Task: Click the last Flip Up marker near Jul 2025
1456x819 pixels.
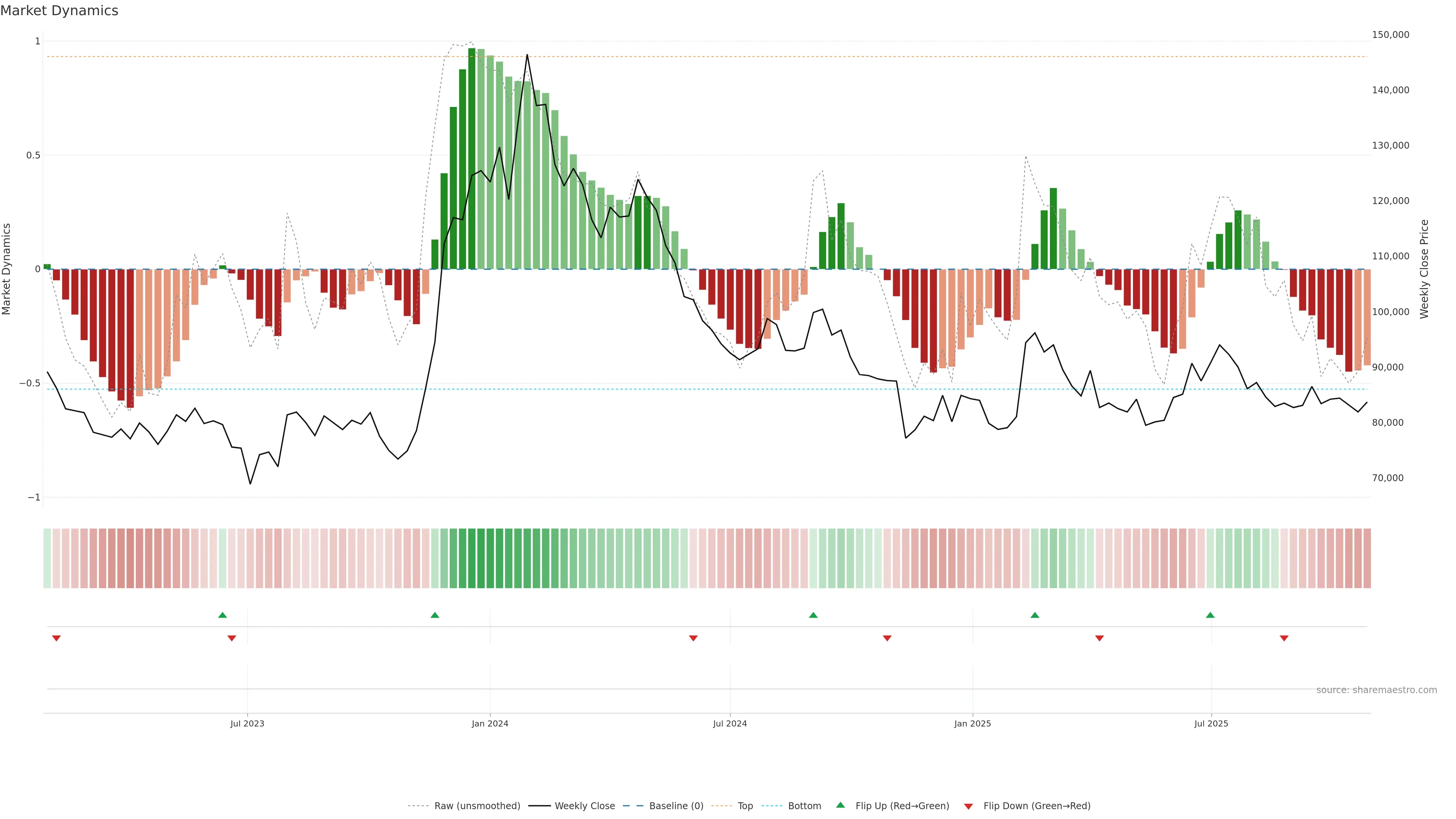Action: 1210,615
